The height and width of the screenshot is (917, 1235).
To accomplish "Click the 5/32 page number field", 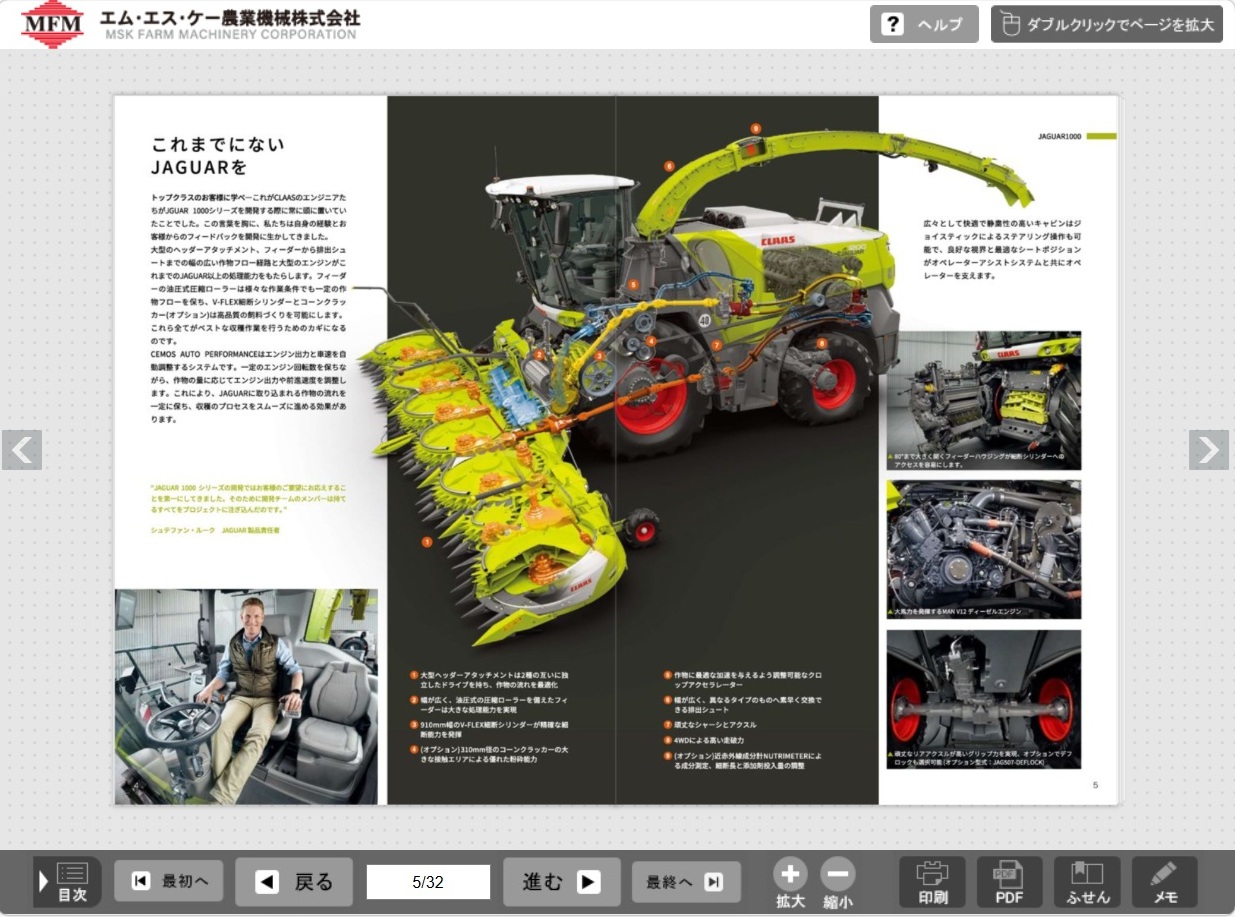I will pyautogui.click(x=428, y=882).
